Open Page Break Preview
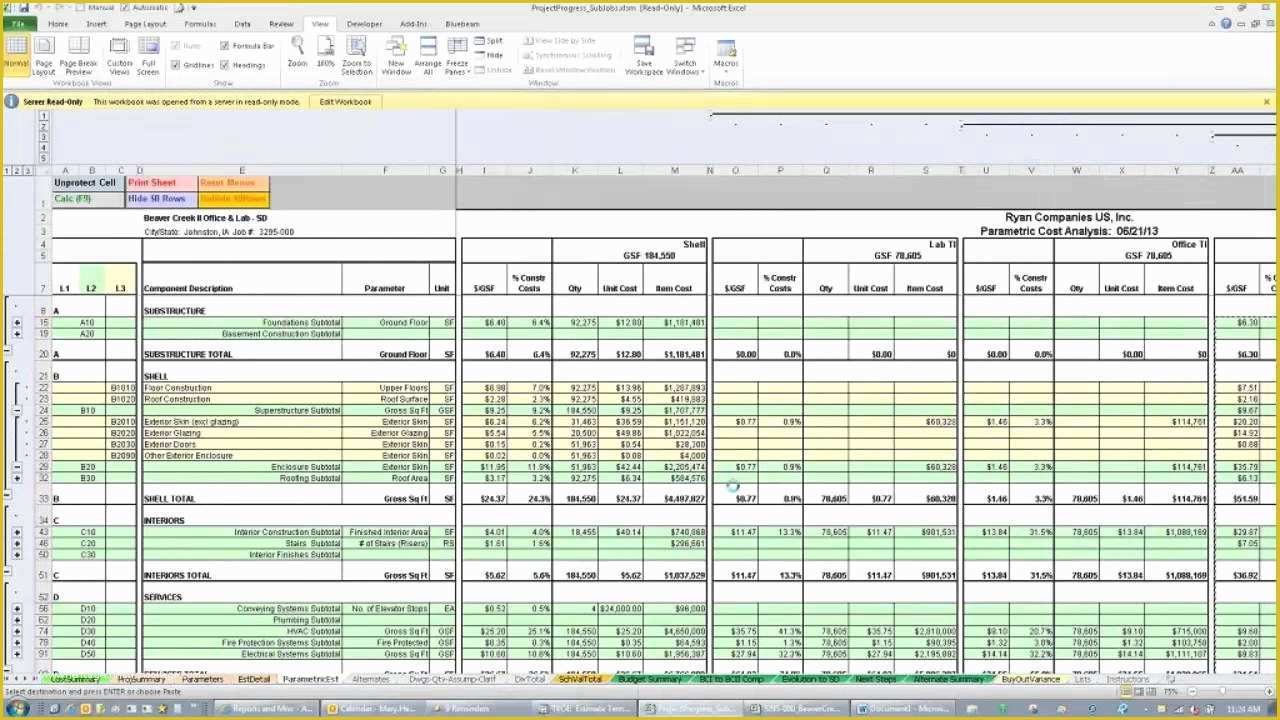This screenshot has width=1280, height=720. (x=78, y=54)
